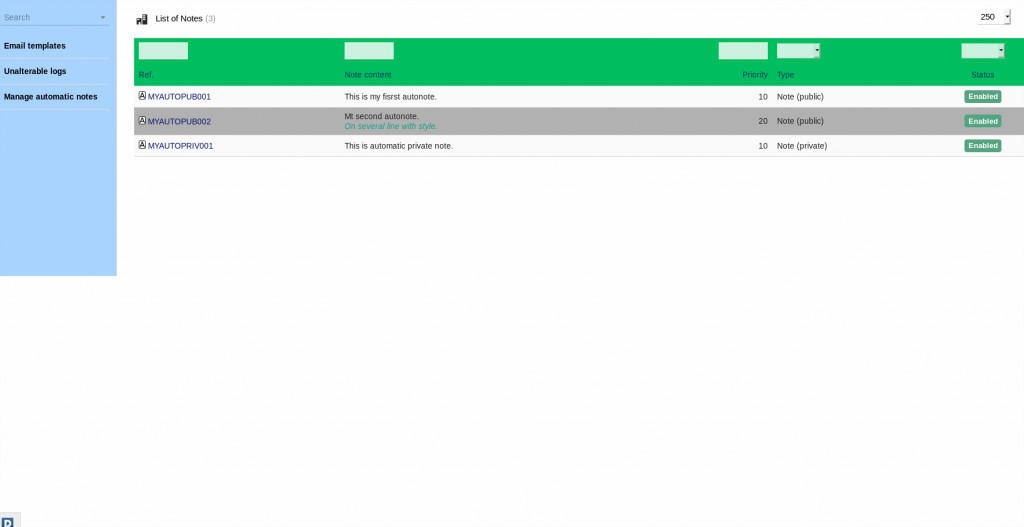This screenshot has width=1024, height=527.
Task: Click the List of Notes title icon
Action: pyautogui.click(x=142, y=19)
